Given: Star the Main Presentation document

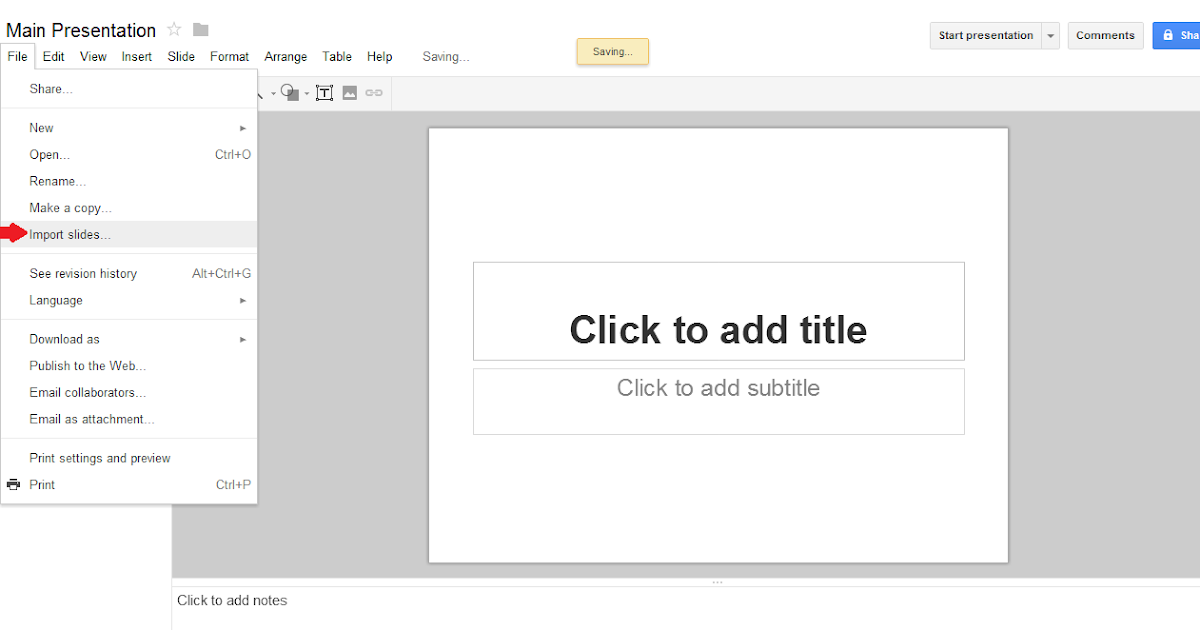Looking at the screenshot, I should pyautogui.click(x=172, y=29).
